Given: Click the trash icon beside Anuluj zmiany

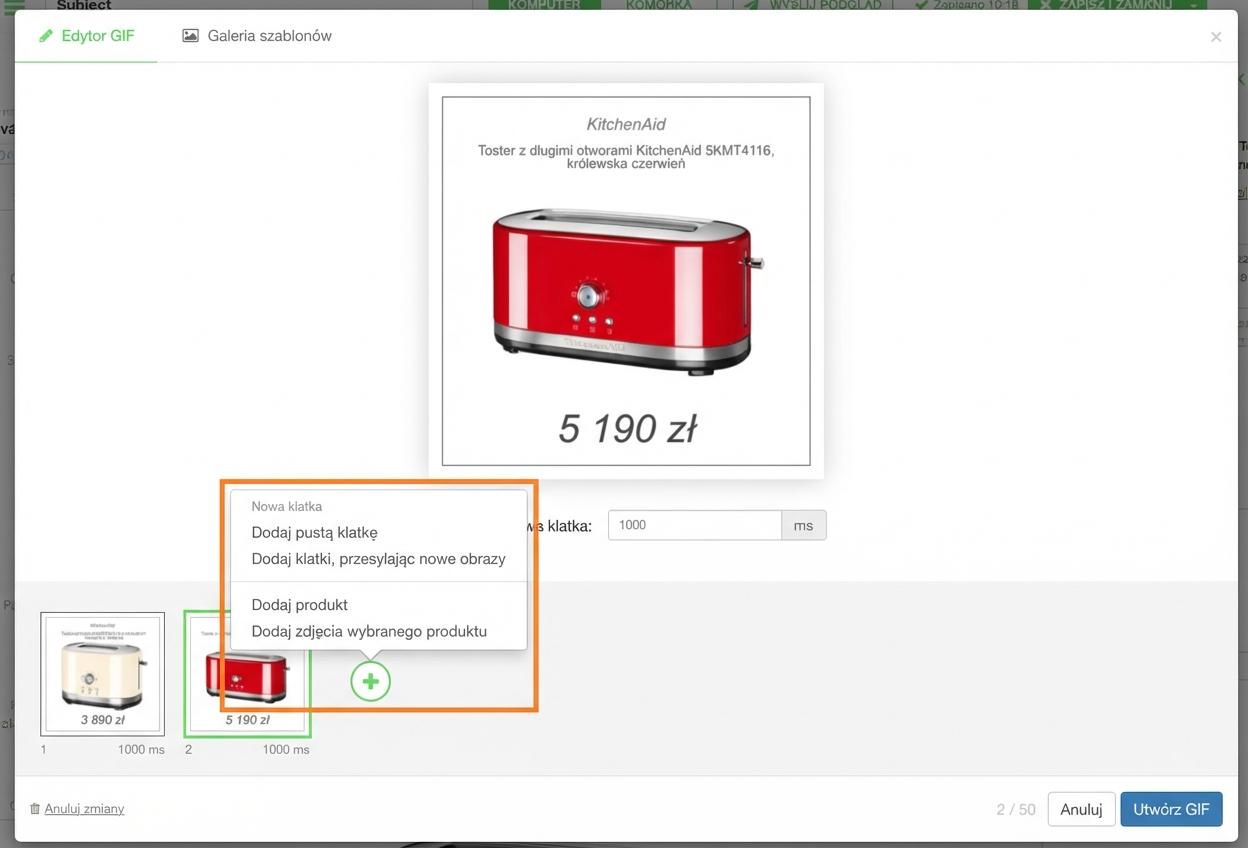Looking at the screenshot, I should (35, 808).
